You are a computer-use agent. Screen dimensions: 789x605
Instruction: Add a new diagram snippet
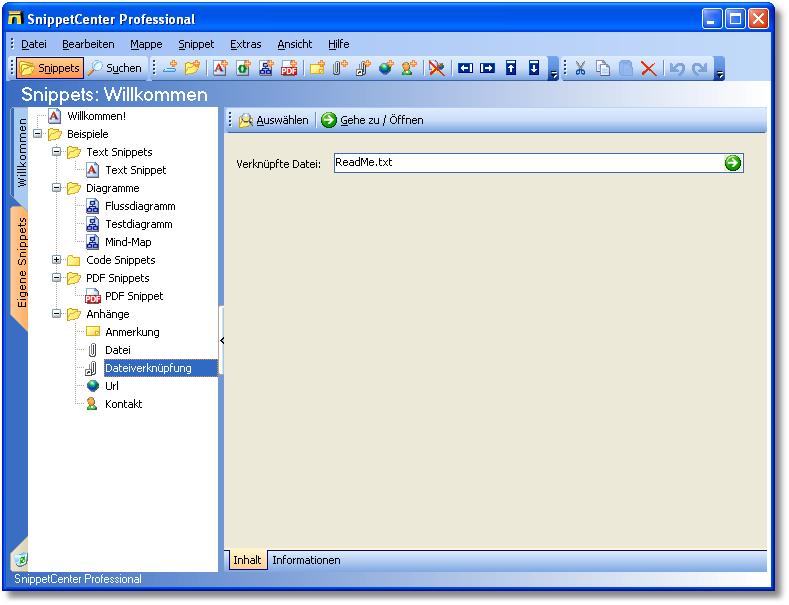266,68
